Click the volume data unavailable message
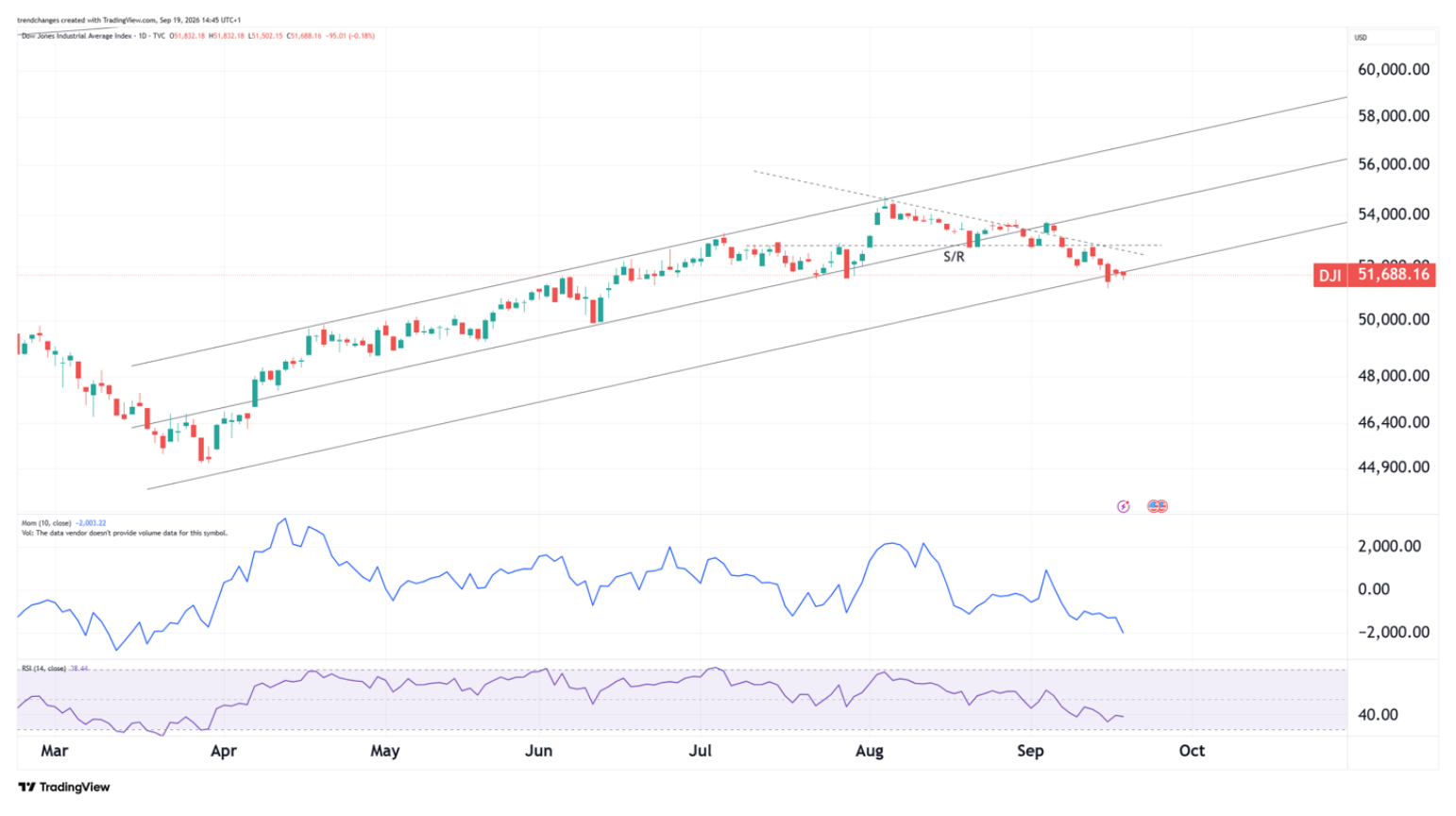The image size is (1456, 816). 124,533
